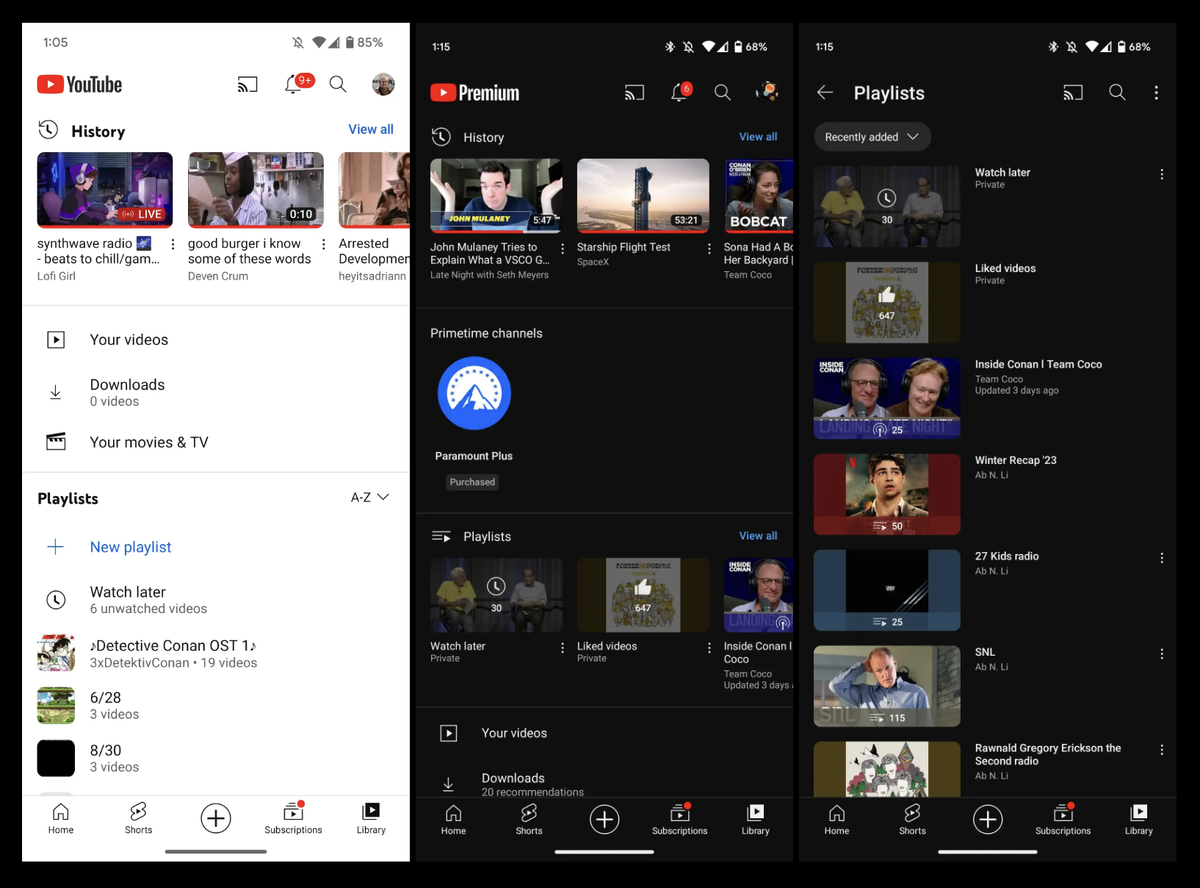Open options for good burger video
Screen dimensions: 1200x888
[323, 244]
